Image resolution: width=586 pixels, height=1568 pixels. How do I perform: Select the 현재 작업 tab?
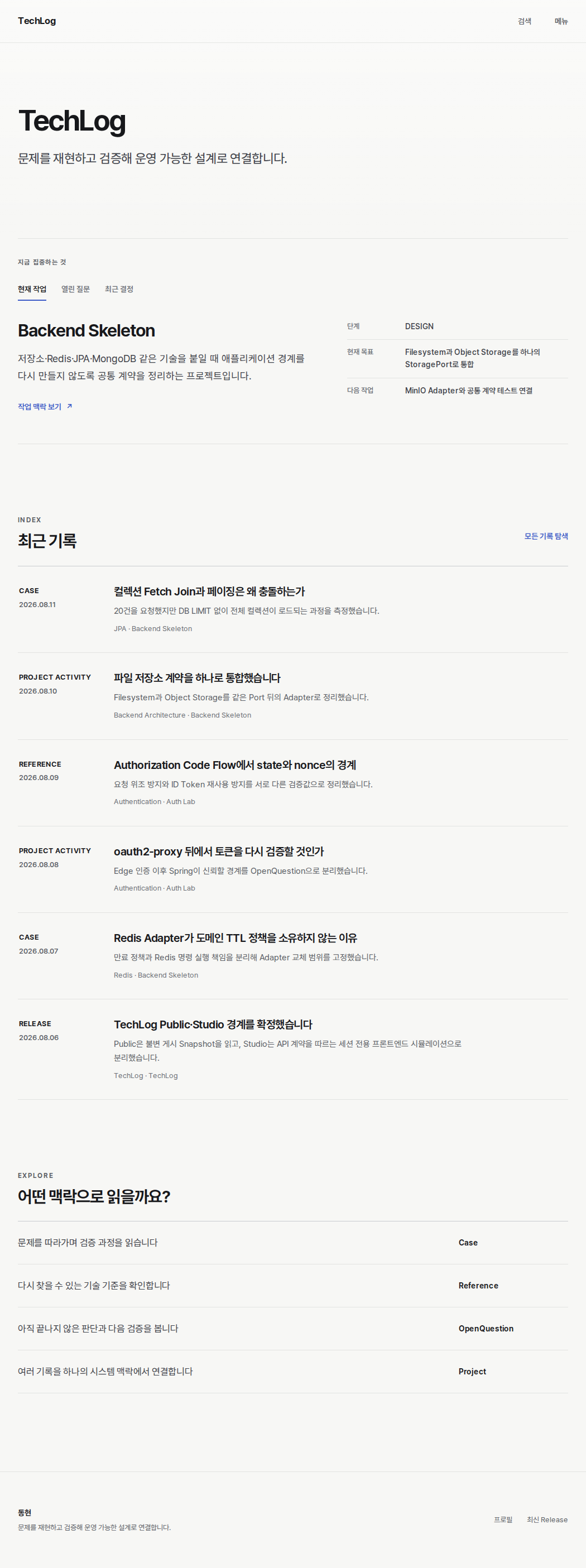tap(32, 289)
